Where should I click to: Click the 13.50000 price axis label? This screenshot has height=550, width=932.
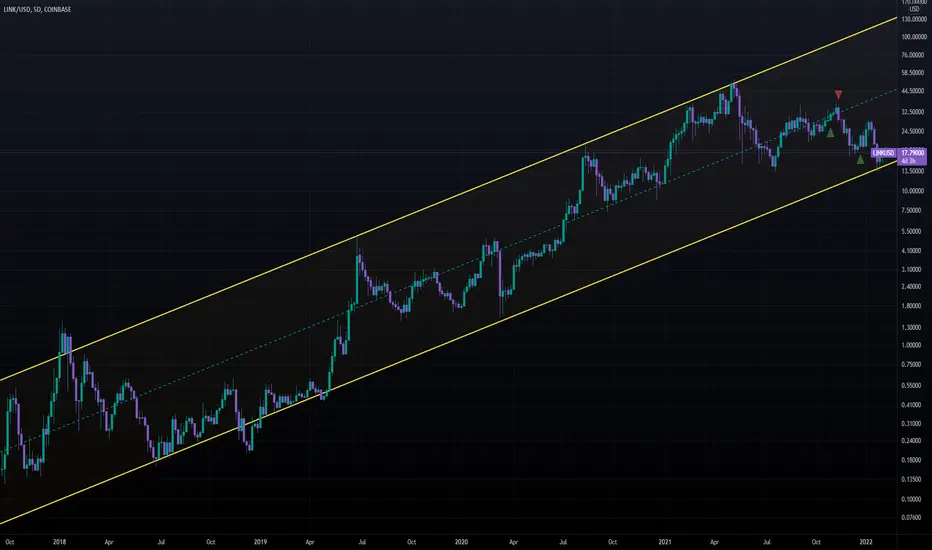point(913,171)
